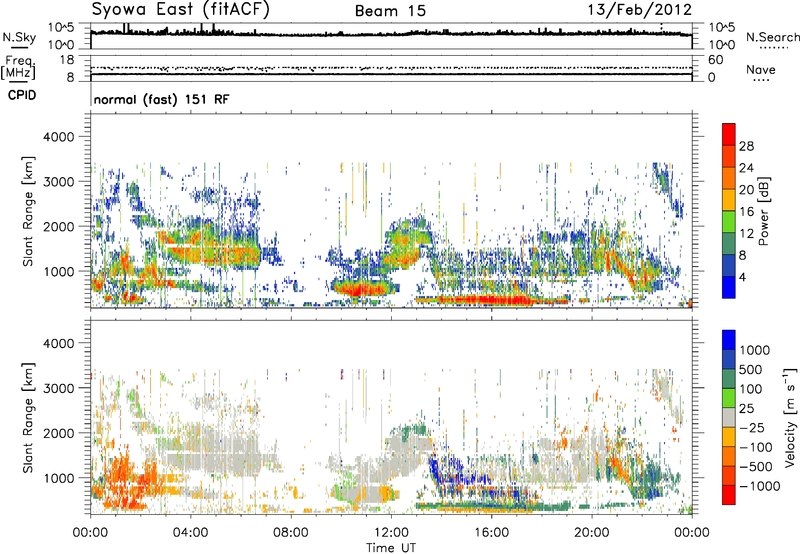Click the "normal (fast) 151 RF" text
800x554 pixels.
click(x=161, y=99)
